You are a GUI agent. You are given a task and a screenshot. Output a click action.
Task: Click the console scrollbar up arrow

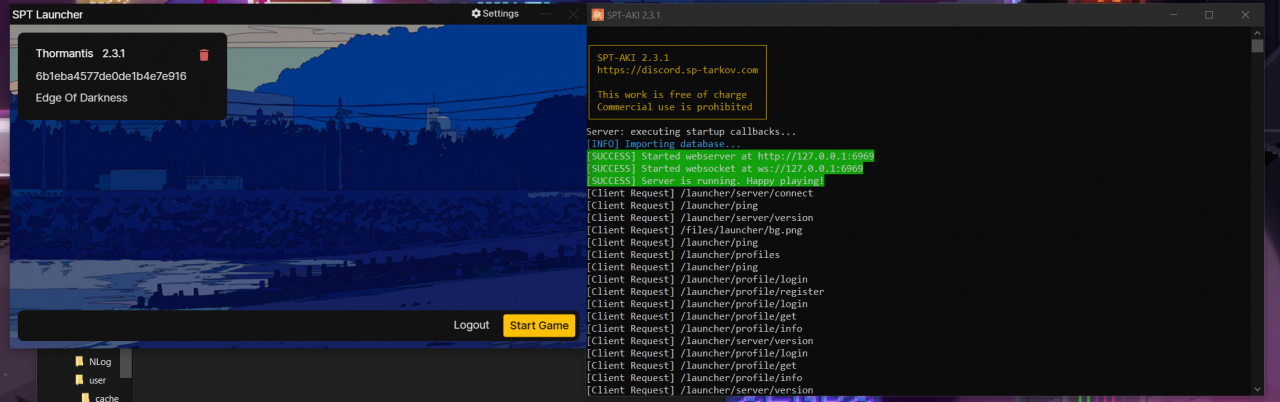click(x=1257, y=33)
